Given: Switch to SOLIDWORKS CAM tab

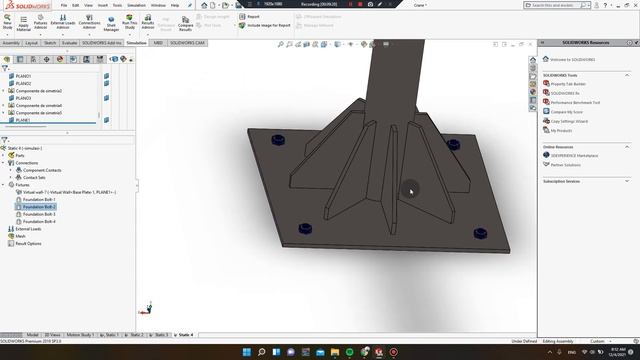Looking at the screenshot, I should (x=187, y=43).
